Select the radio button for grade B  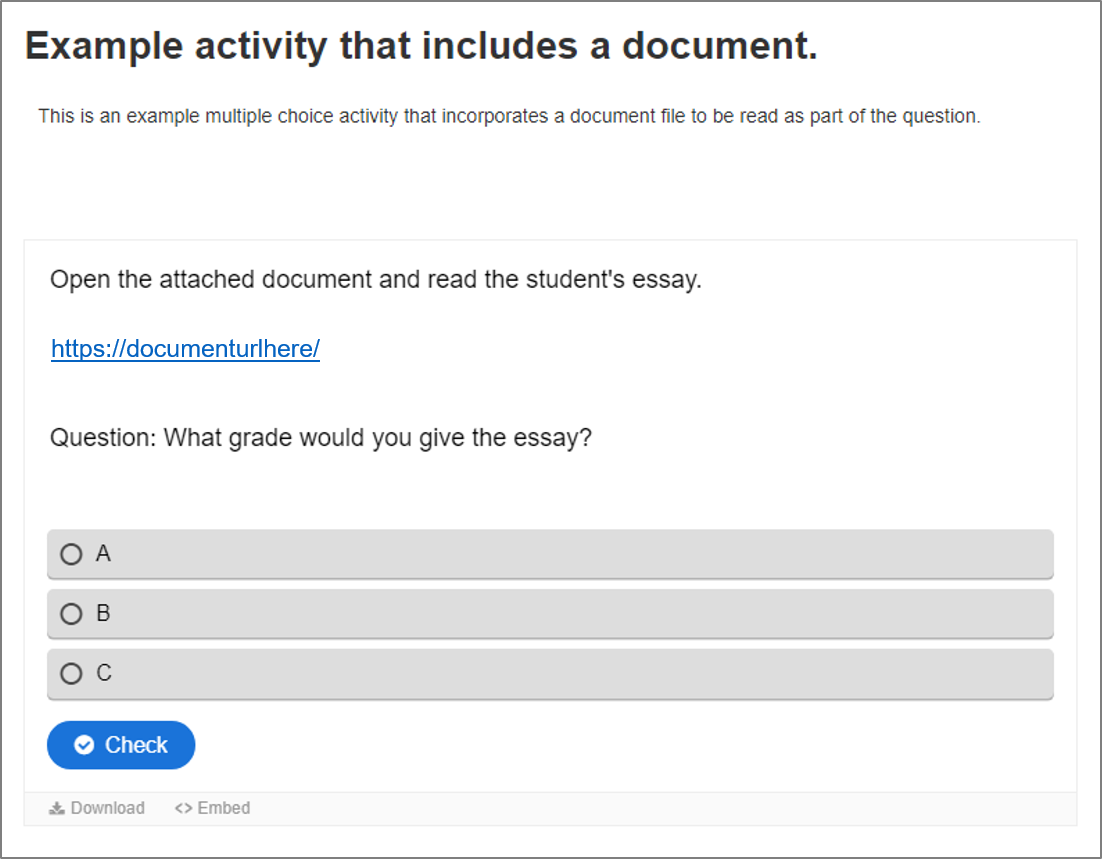(x=71, y=614)
